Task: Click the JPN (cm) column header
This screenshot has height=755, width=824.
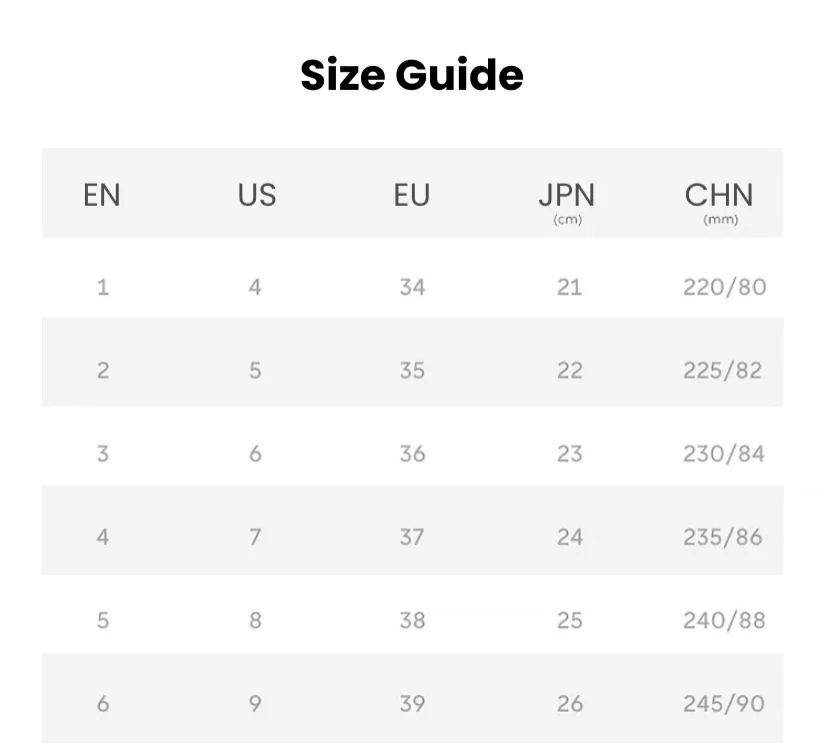Action: click(568, 202)
